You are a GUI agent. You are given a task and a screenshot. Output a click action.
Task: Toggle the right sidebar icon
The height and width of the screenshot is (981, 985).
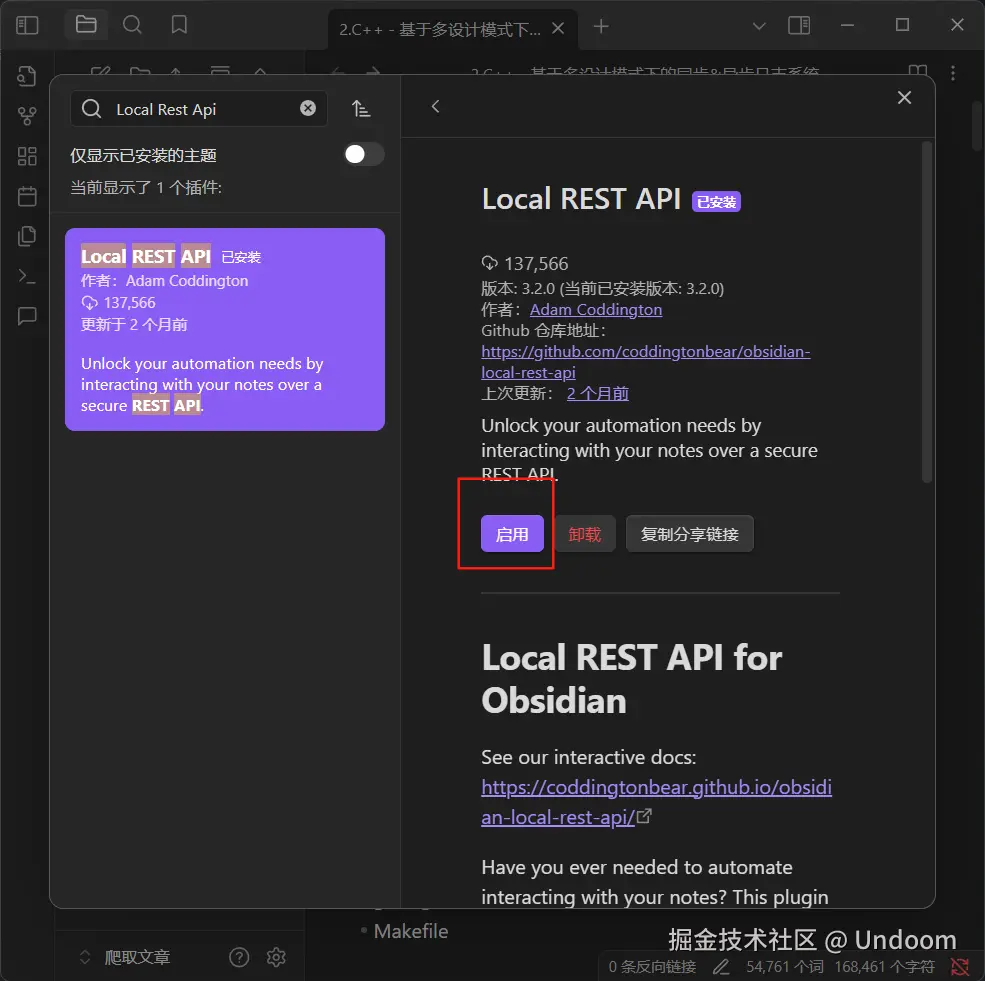pyautogui.click(x=799, y=25)
